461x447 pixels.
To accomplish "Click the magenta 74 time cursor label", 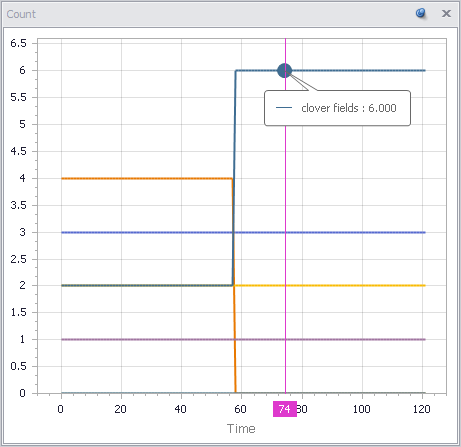I will click(285, 409).
